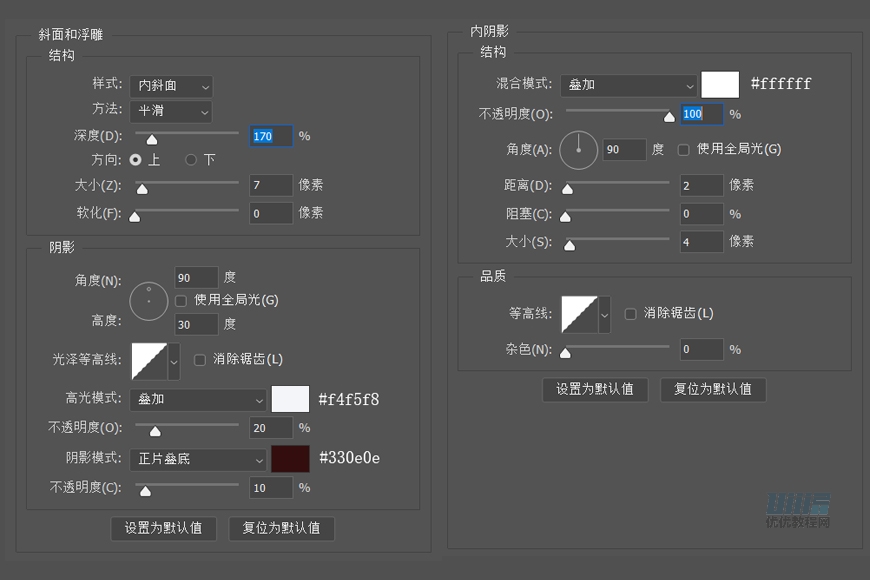Click the Inner Shadow contour (等高线) thumbnail
The image size is (870, 580).
(581, 313)
